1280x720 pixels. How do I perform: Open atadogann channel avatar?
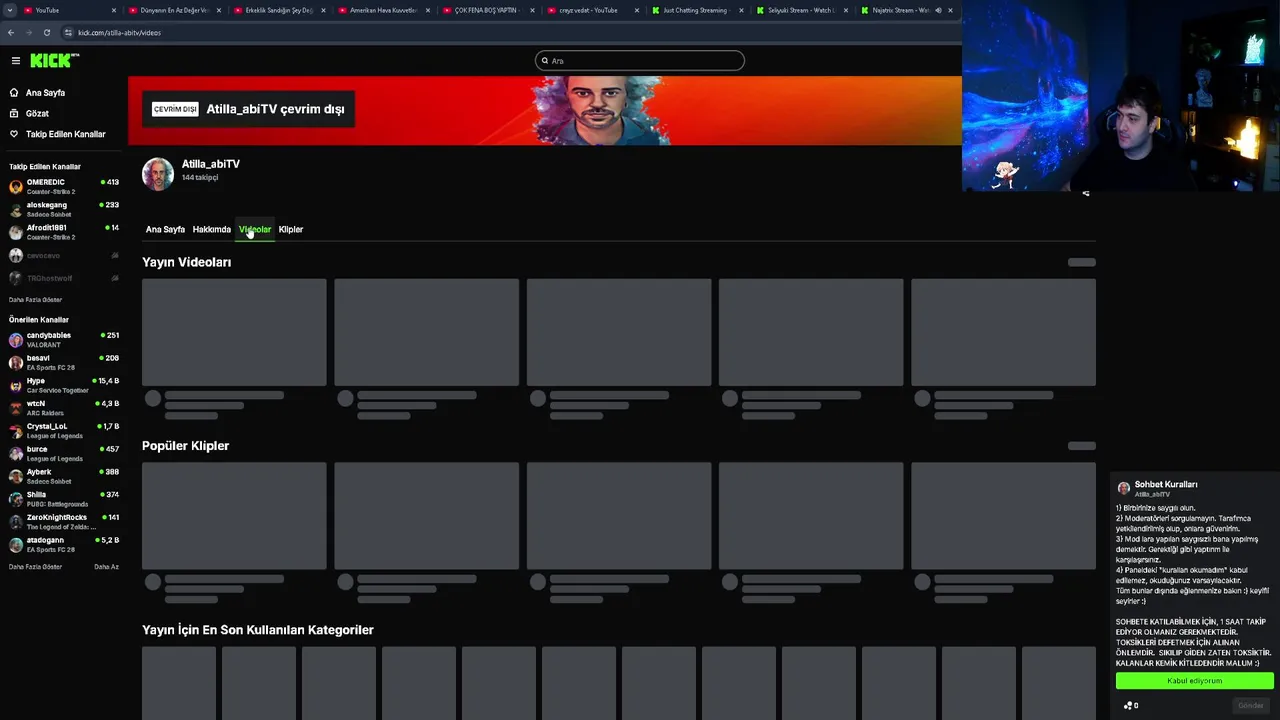[x=15, y=545]
